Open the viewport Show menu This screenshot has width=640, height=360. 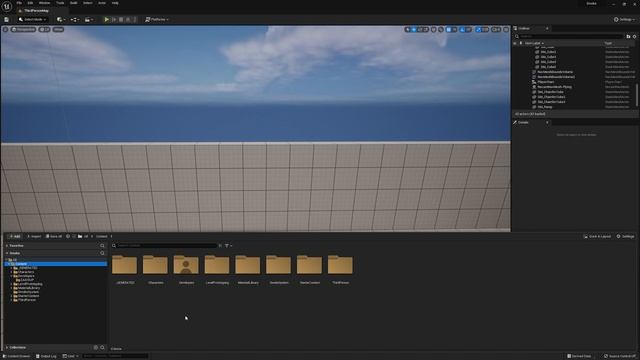(58, 29)
